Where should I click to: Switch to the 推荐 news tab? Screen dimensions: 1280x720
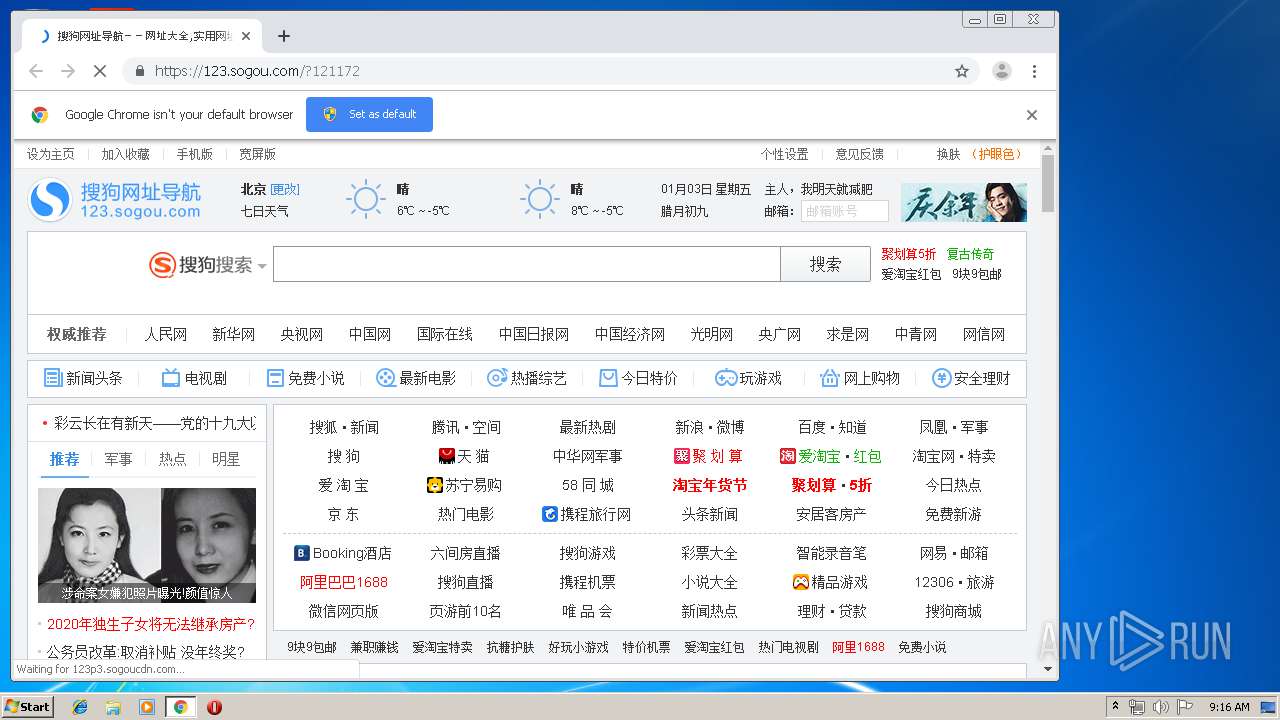[x=64, y=459]
